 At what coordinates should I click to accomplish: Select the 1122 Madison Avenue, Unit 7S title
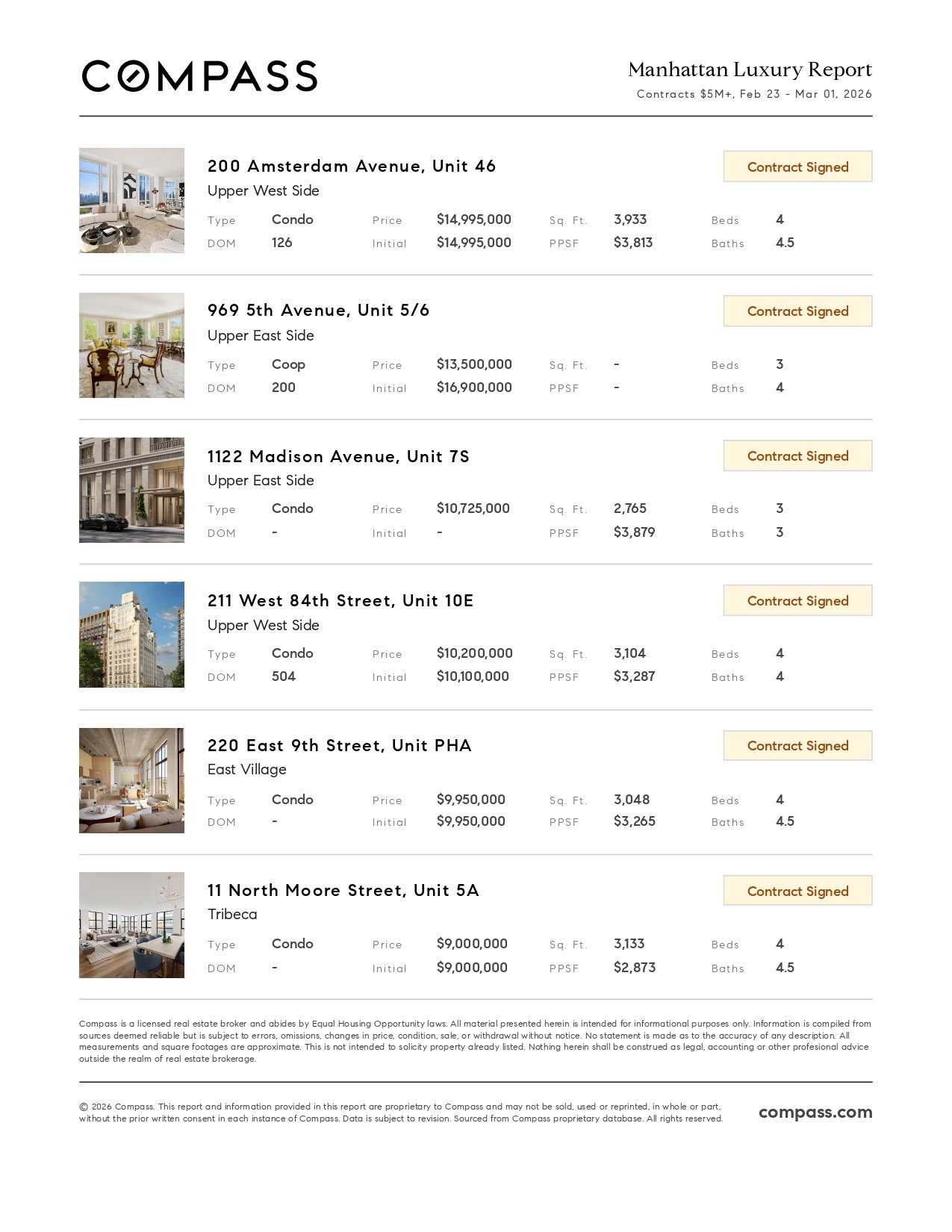tap(338, 456)
